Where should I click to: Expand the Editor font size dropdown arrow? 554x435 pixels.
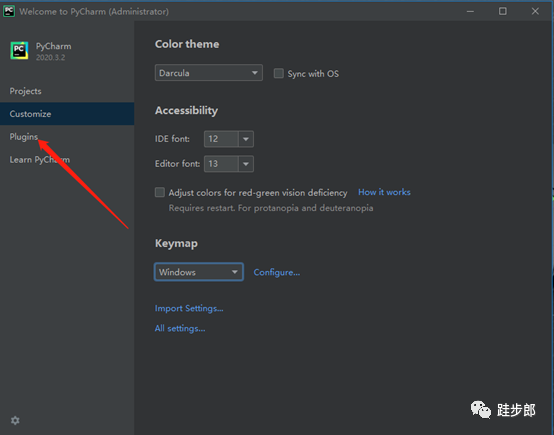(246, 164)
